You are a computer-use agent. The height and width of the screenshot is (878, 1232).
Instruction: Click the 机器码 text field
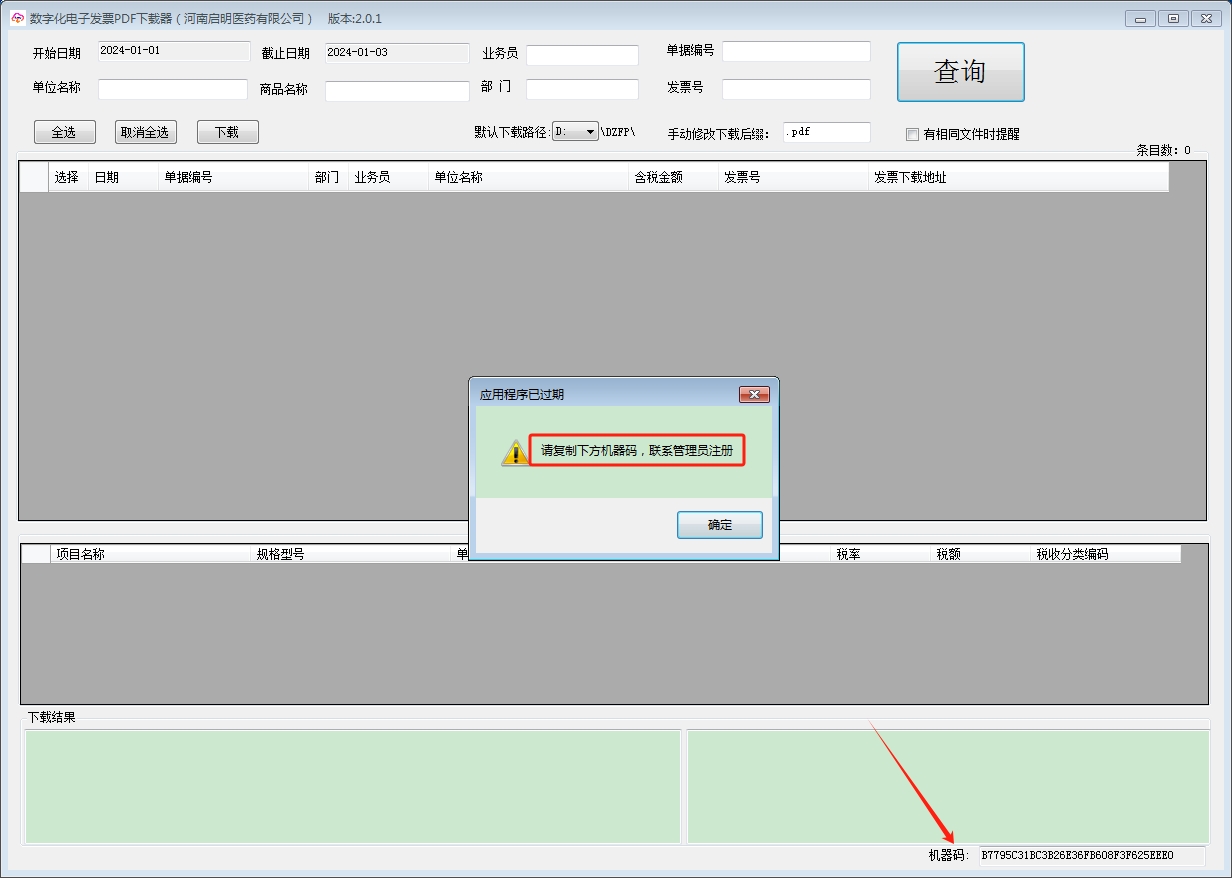click(1091, 856)
